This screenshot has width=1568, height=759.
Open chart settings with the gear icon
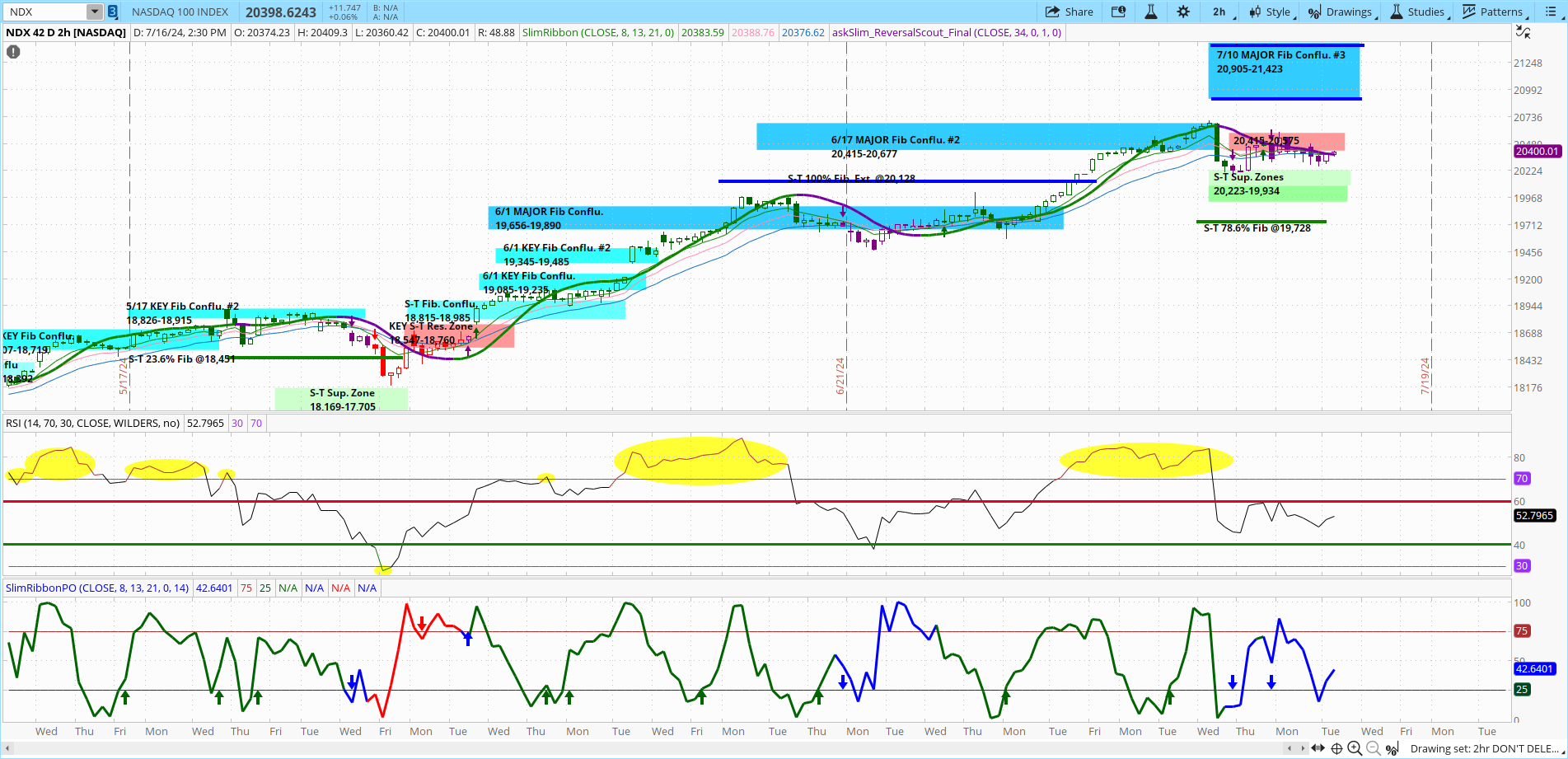(x=1182, y=12)
